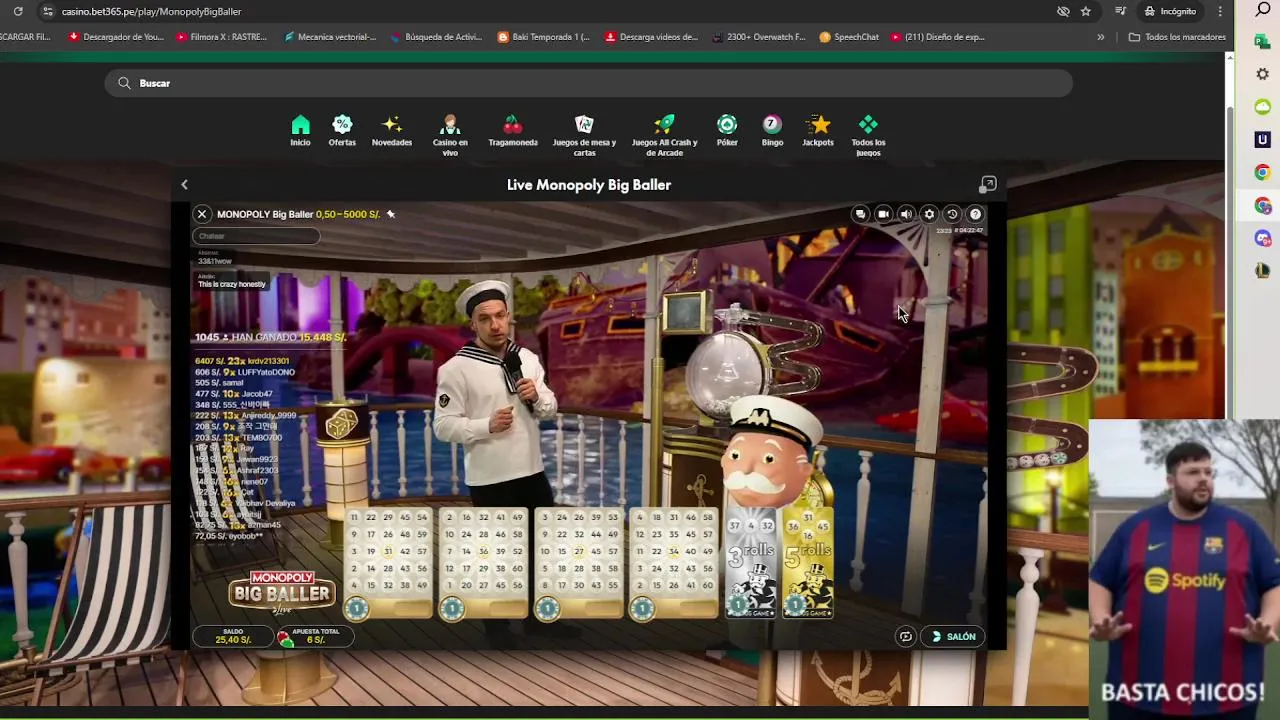
Task: Open the Incógnito profile chip
Action: (1170, 11)
